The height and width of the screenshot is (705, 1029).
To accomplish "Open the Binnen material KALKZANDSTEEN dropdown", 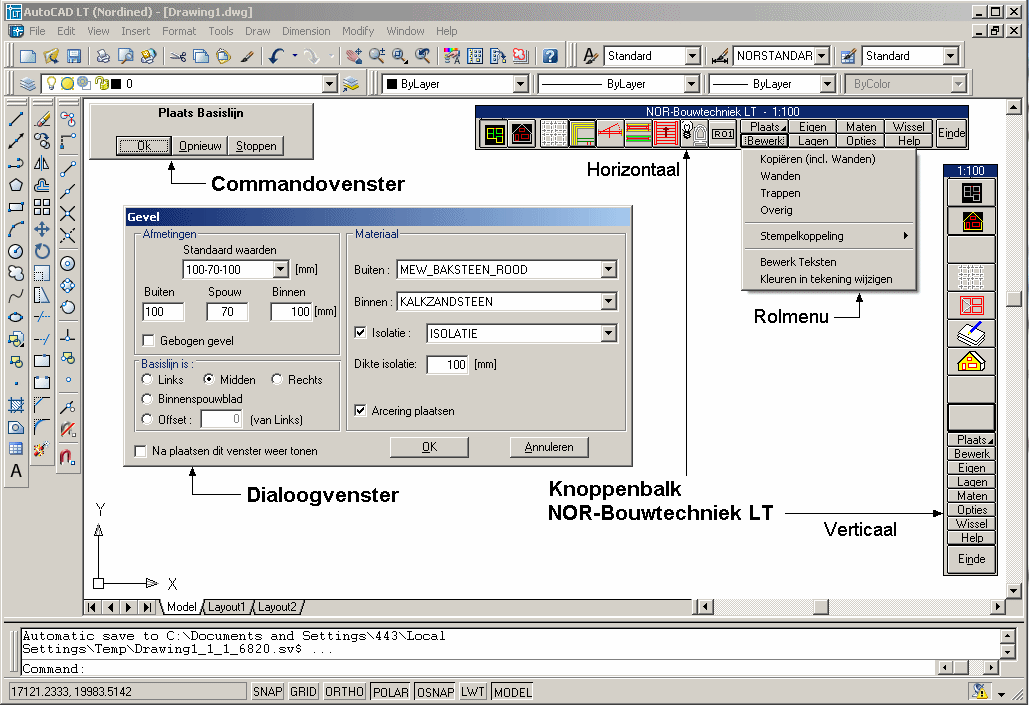I will pyautogui.click(x=608, y=301).
